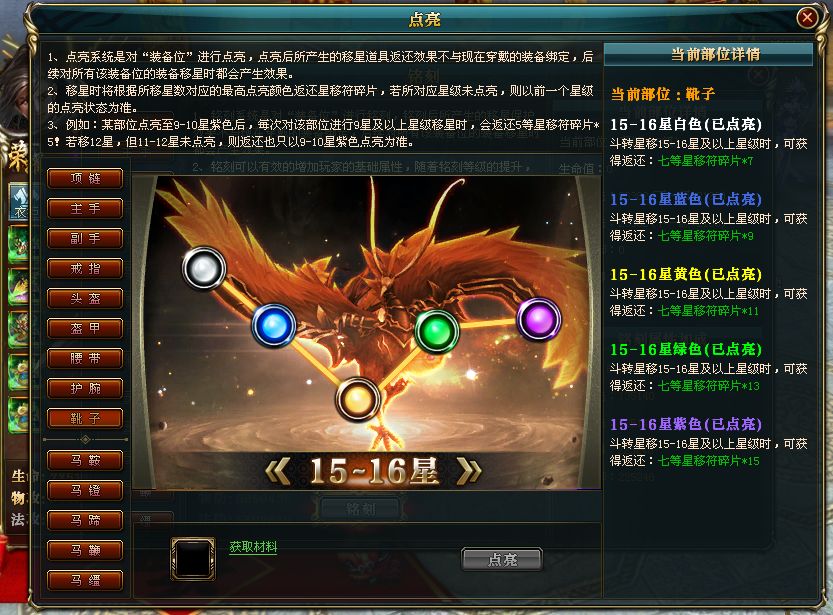Select the white orb on the constellation
The height and width of the screenshot is (615, 833).
pyautogui.click(x=203, y=268)
